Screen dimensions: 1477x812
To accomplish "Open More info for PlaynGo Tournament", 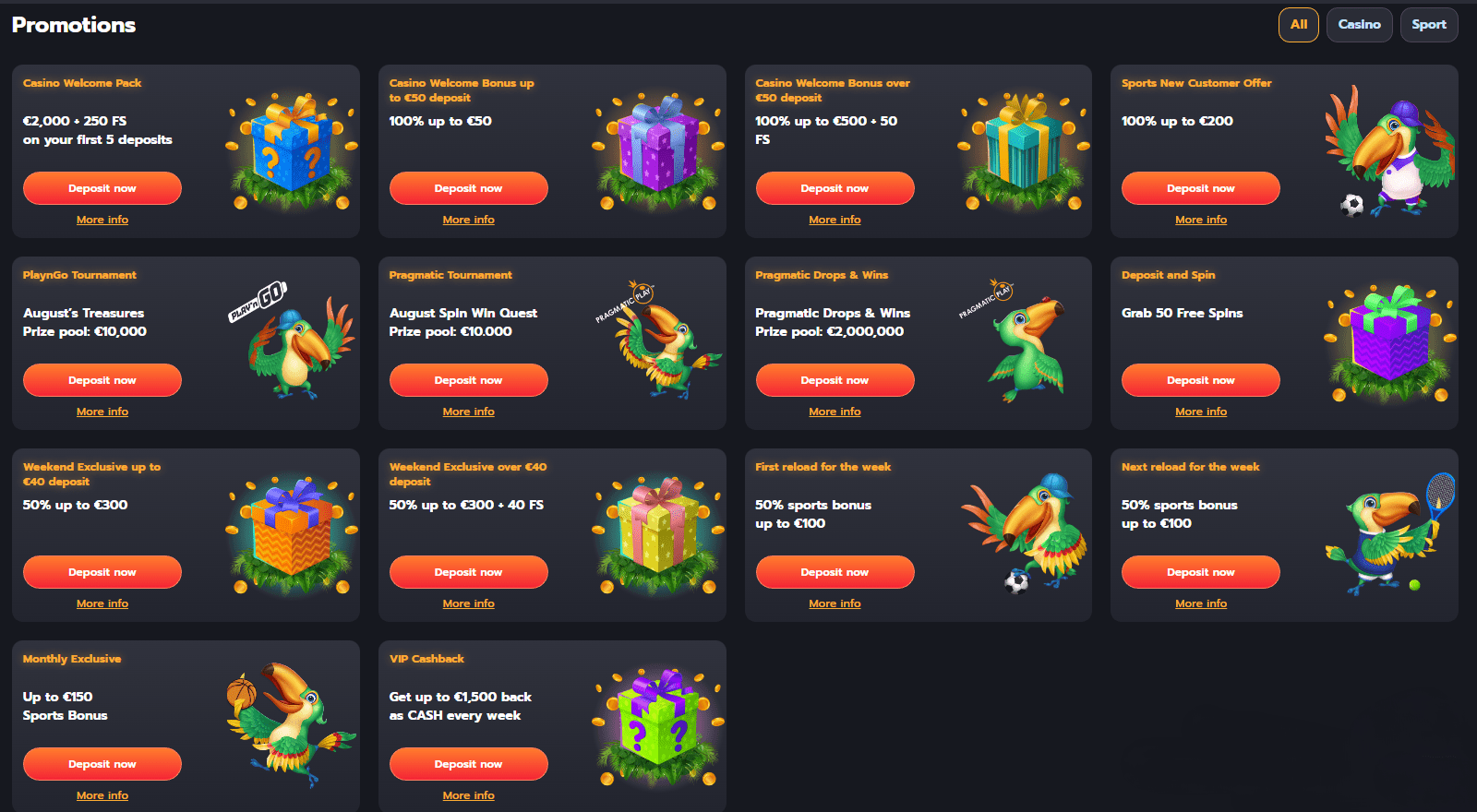I will (102, 412).
